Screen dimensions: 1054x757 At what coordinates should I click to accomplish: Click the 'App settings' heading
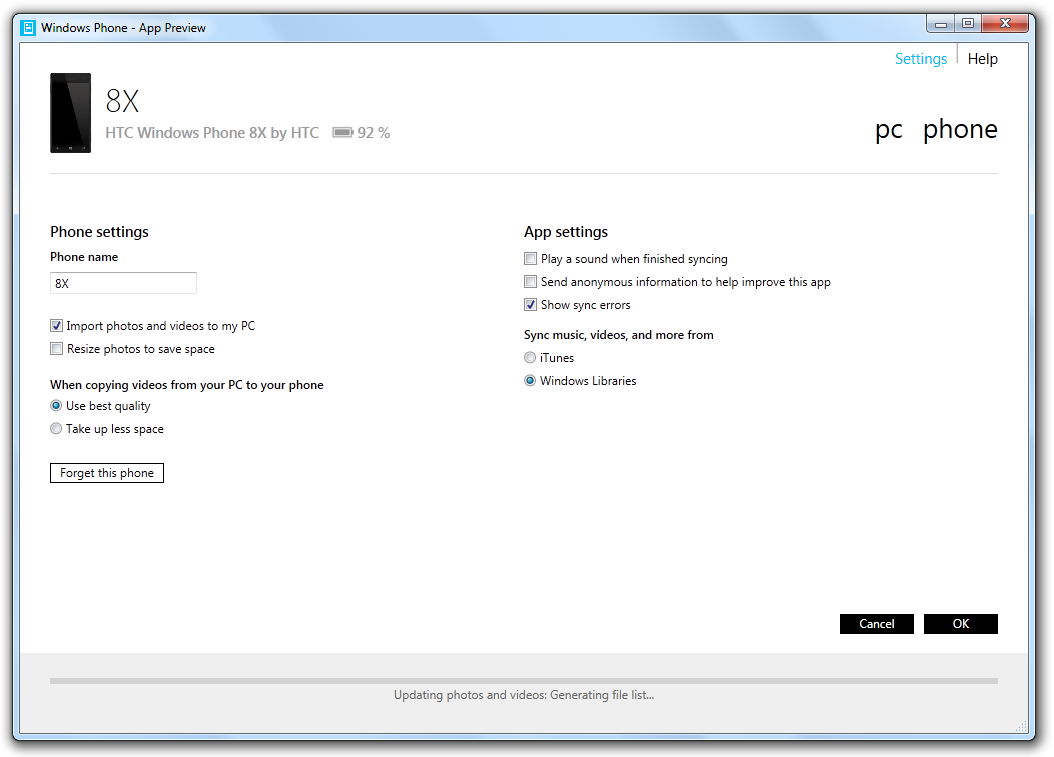pos(566,232)
